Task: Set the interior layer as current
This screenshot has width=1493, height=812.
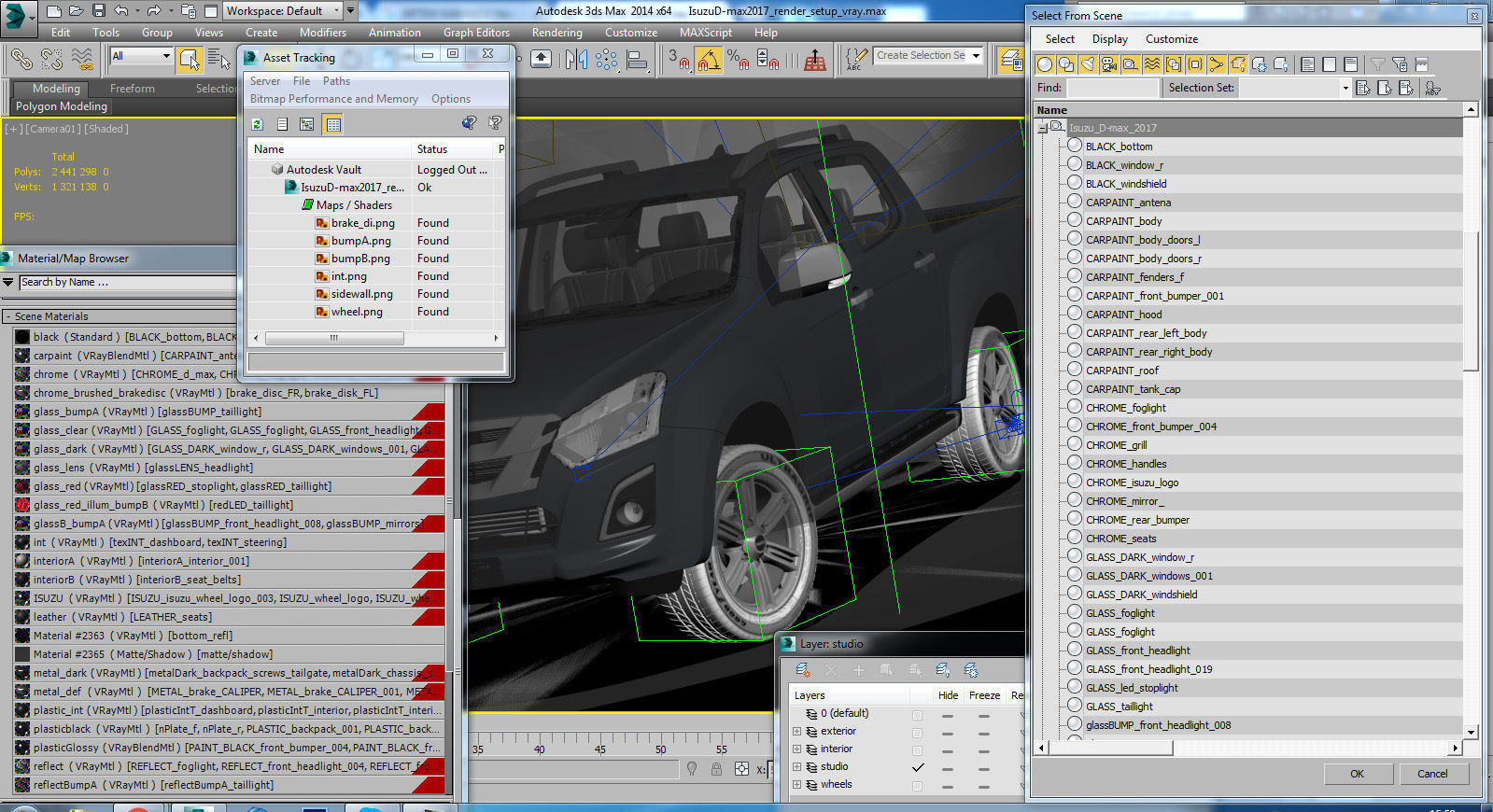Action: (x=917, y=749)
